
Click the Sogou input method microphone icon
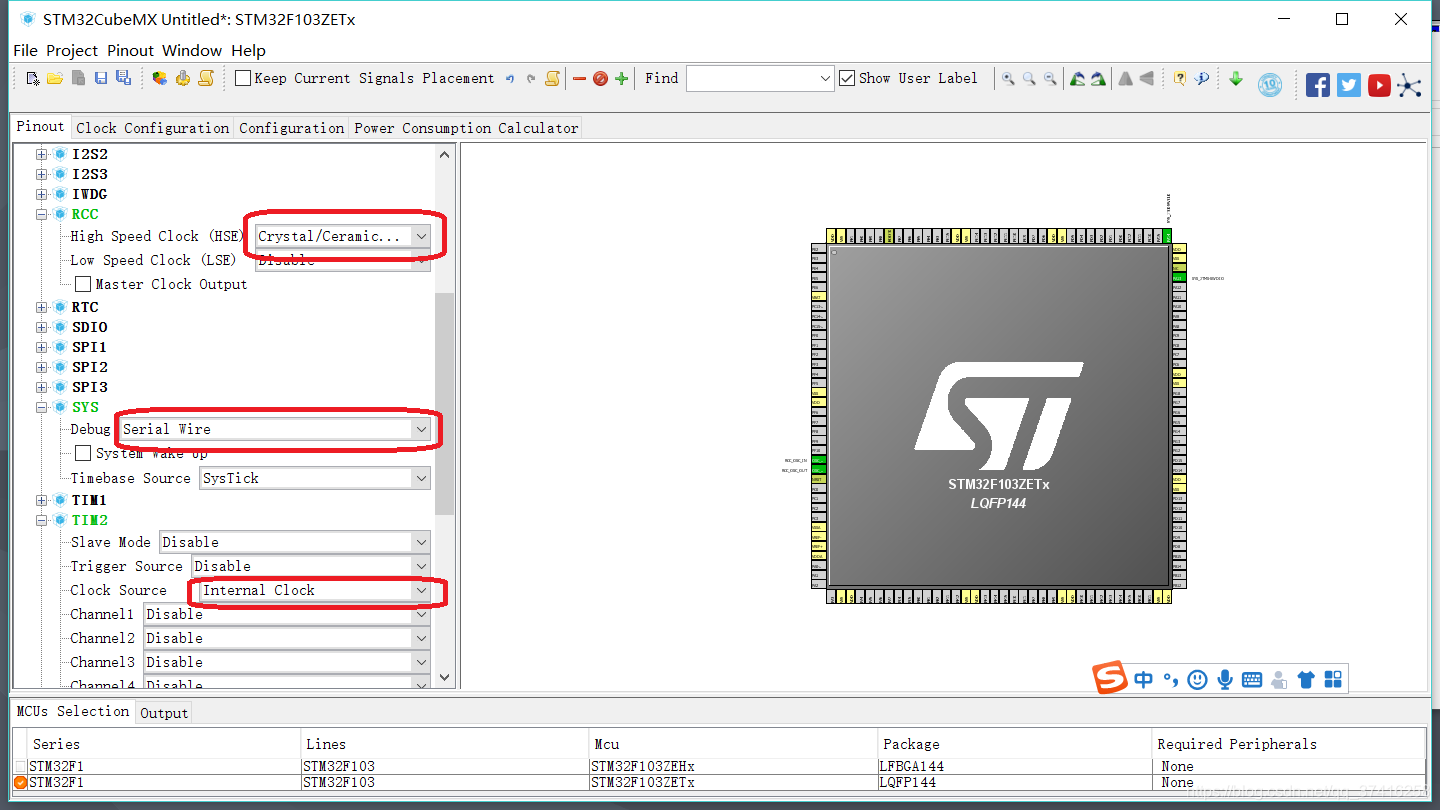click(x=1224, y=679)
